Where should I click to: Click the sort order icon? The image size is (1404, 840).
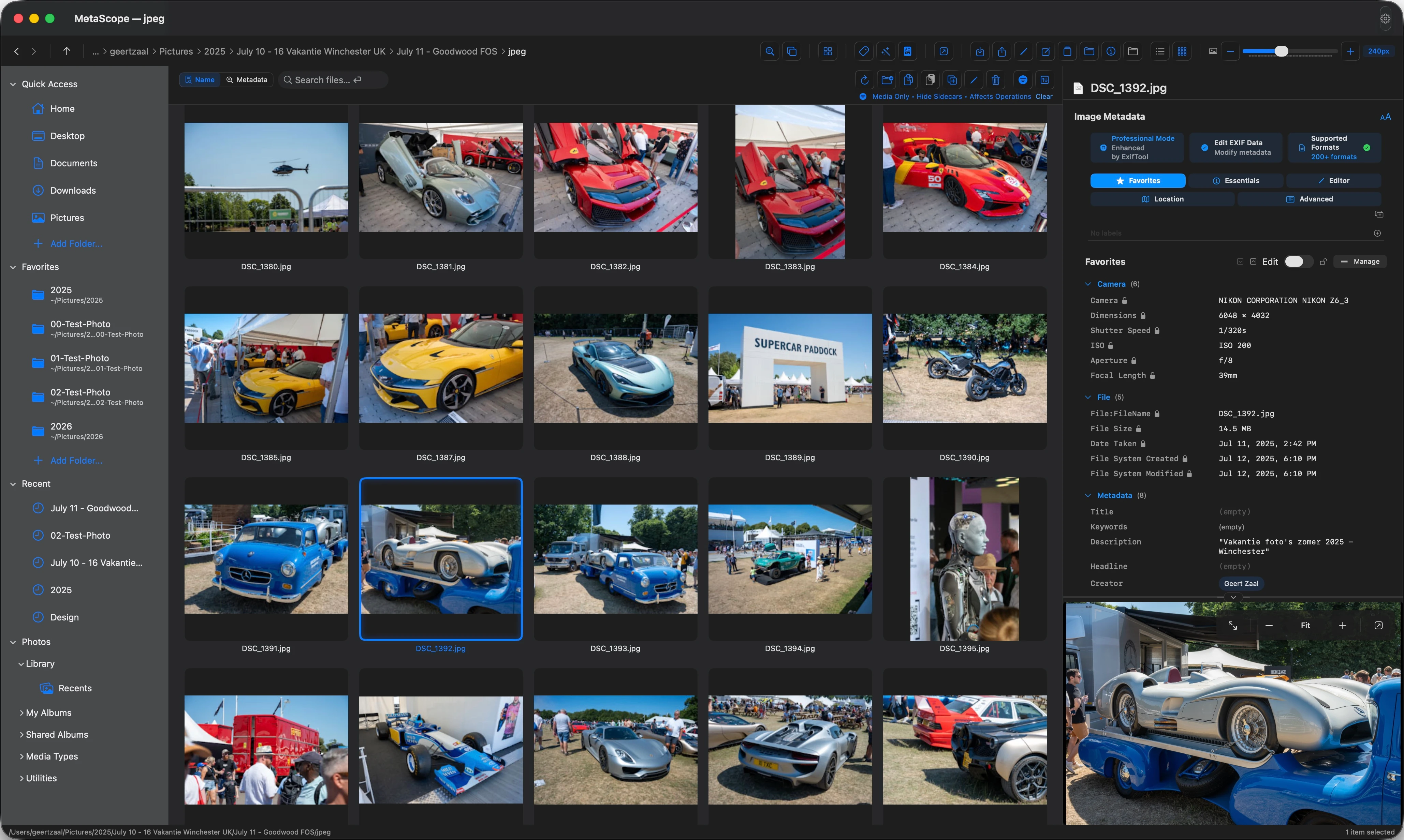[1045, 80]
